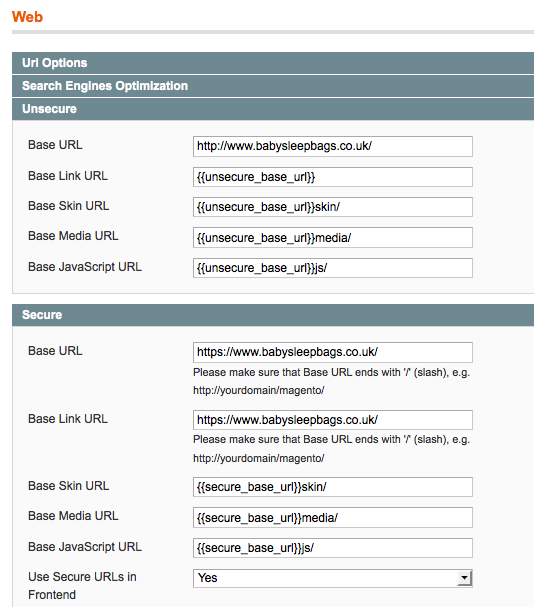Click the Unsecure Base Media URL field
Screen dimensions: 534x607
click(x=333, y=237)
